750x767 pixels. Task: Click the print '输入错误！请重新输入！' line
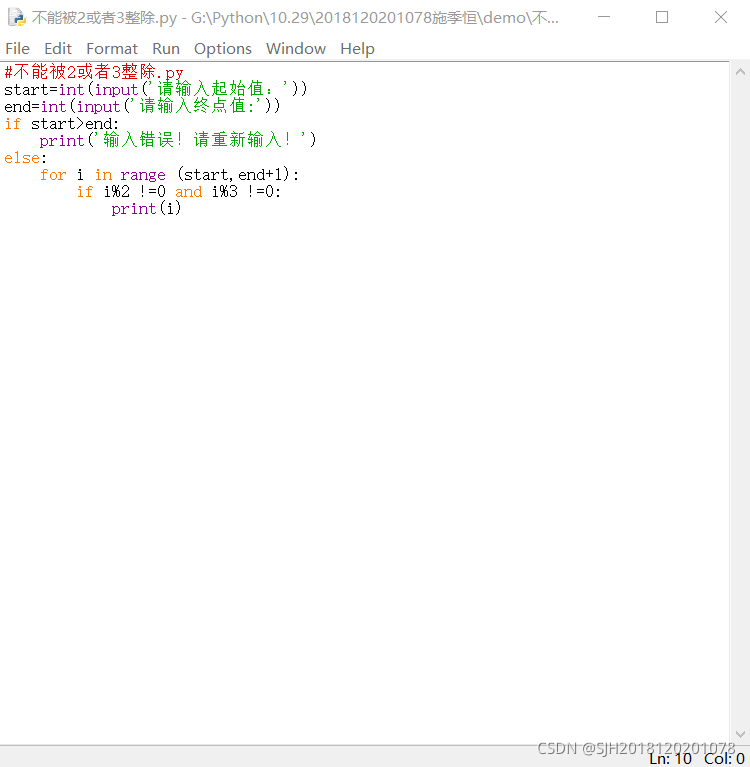click(178, 140)
